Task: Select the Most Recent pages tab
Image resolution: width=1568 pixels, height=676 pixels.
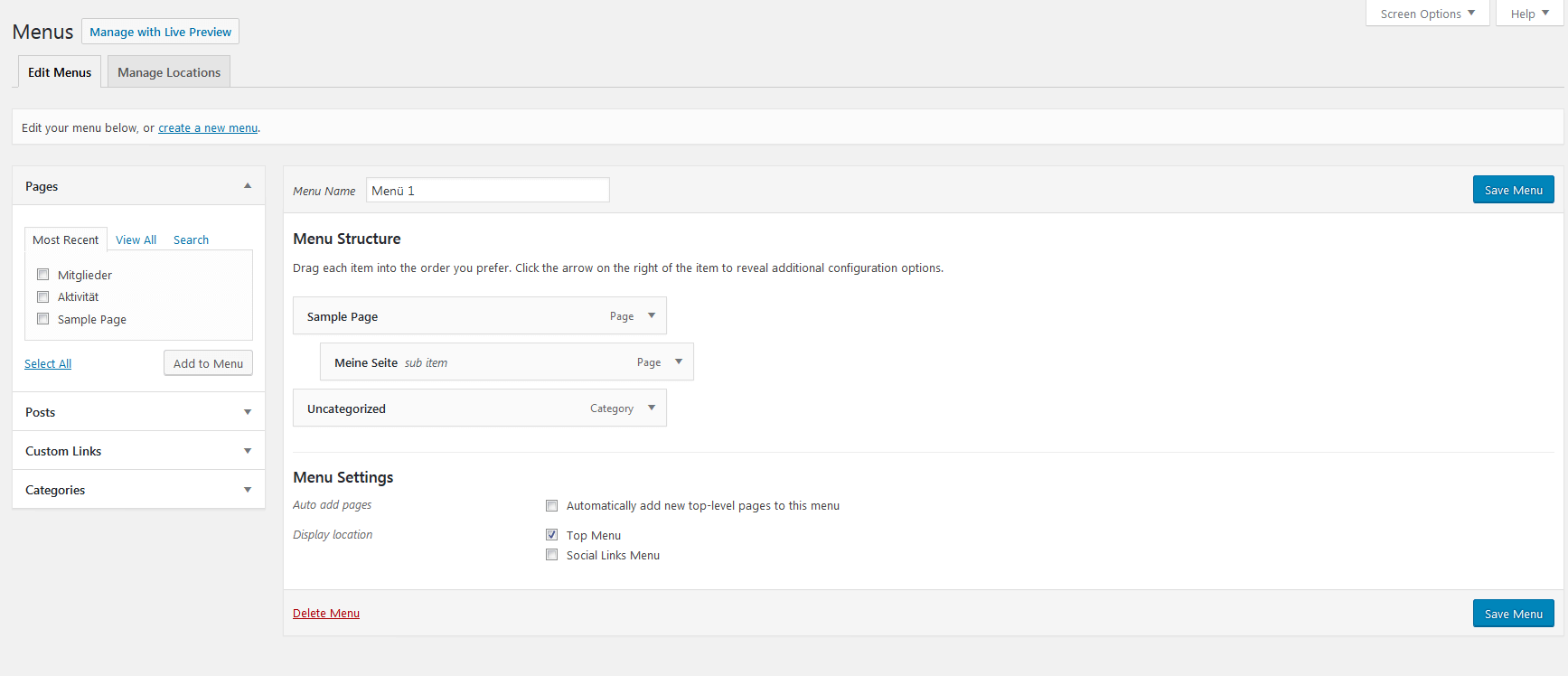Action: tap(65, 239)
